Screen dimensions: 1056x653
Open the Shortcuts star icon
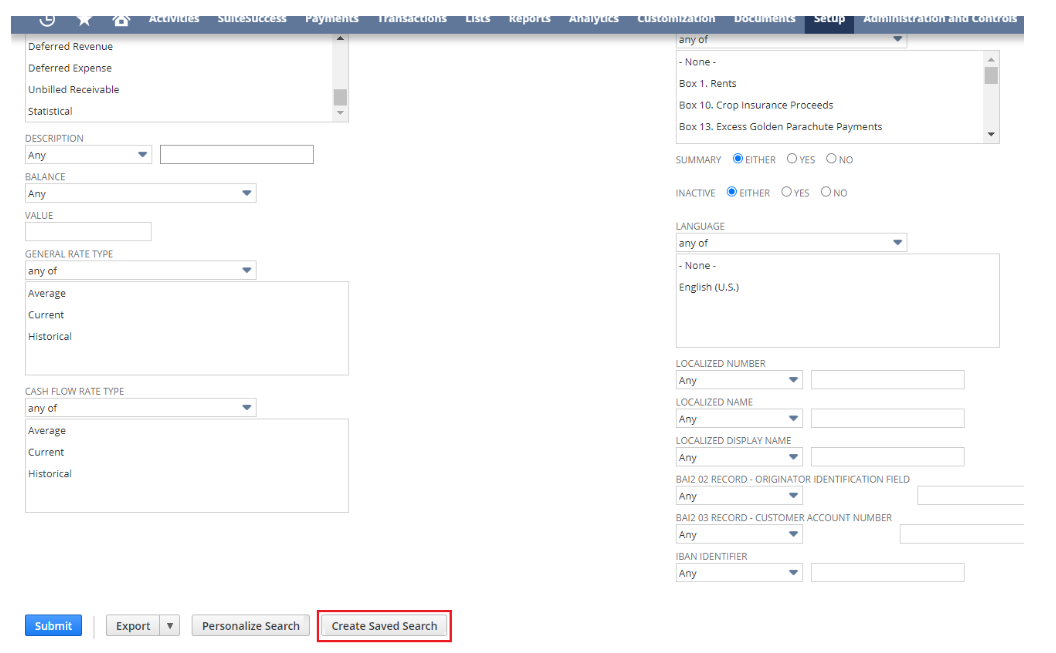tap(84, 20)
